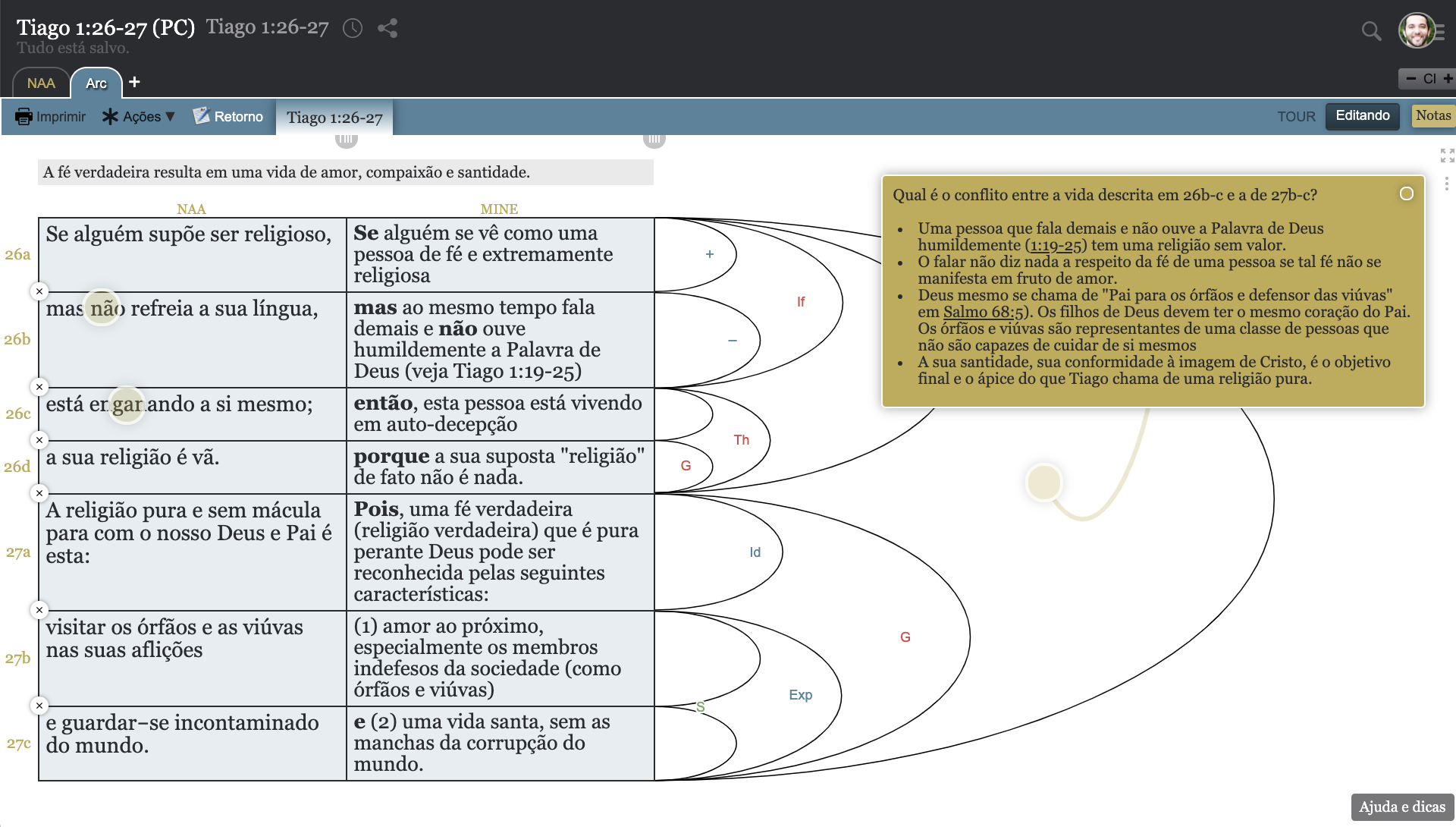Click the Retorno edit icon

point(201,115)
